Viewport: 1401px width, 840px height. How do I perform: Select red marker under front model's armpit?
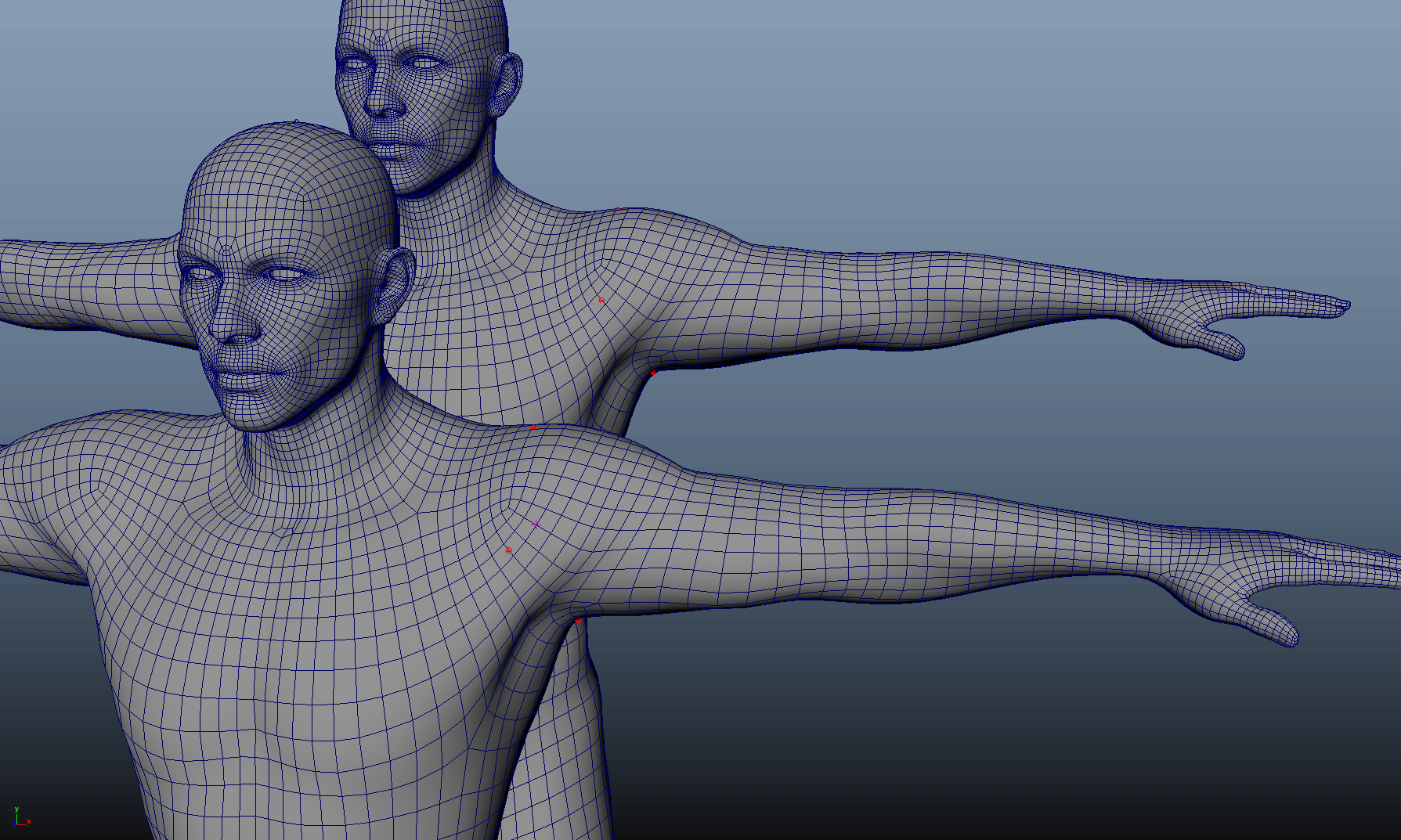(x=578, y=621)
